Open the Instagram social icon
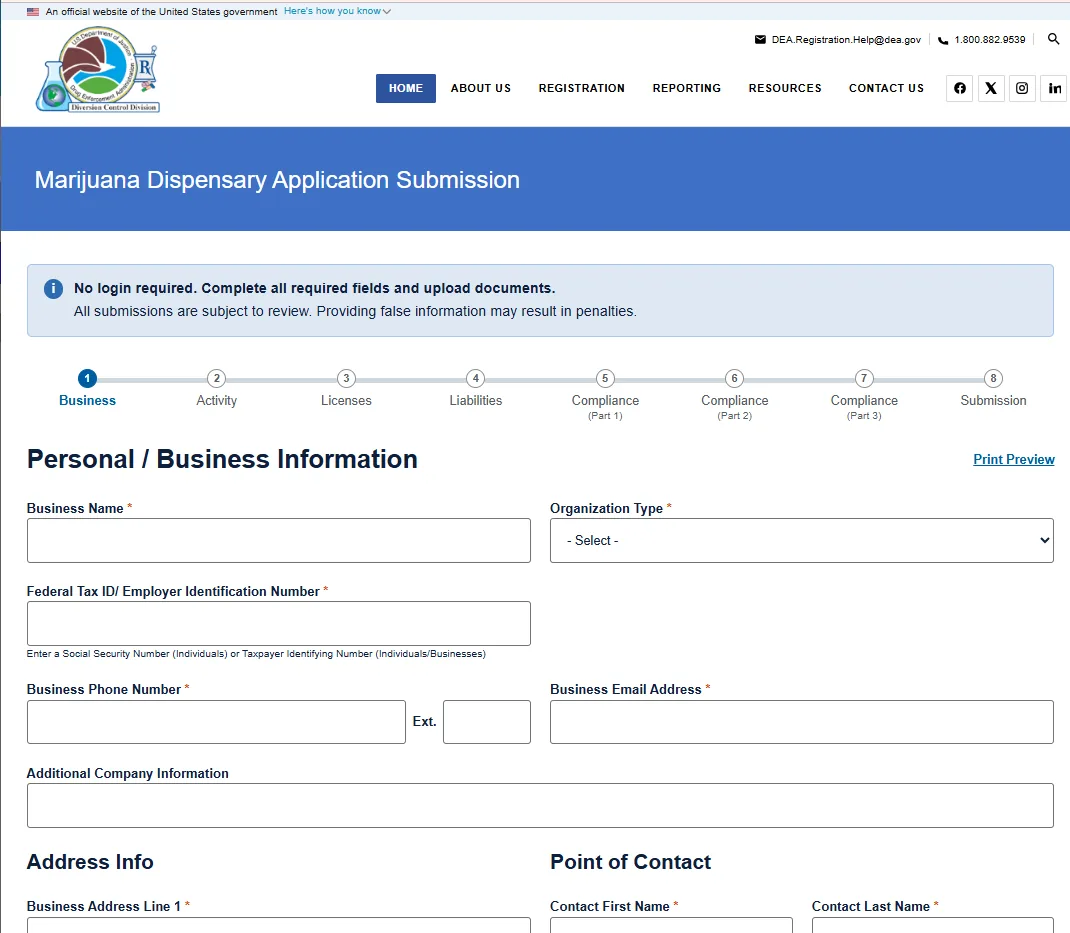The image size is (1070, 933). click(1022, 88)
